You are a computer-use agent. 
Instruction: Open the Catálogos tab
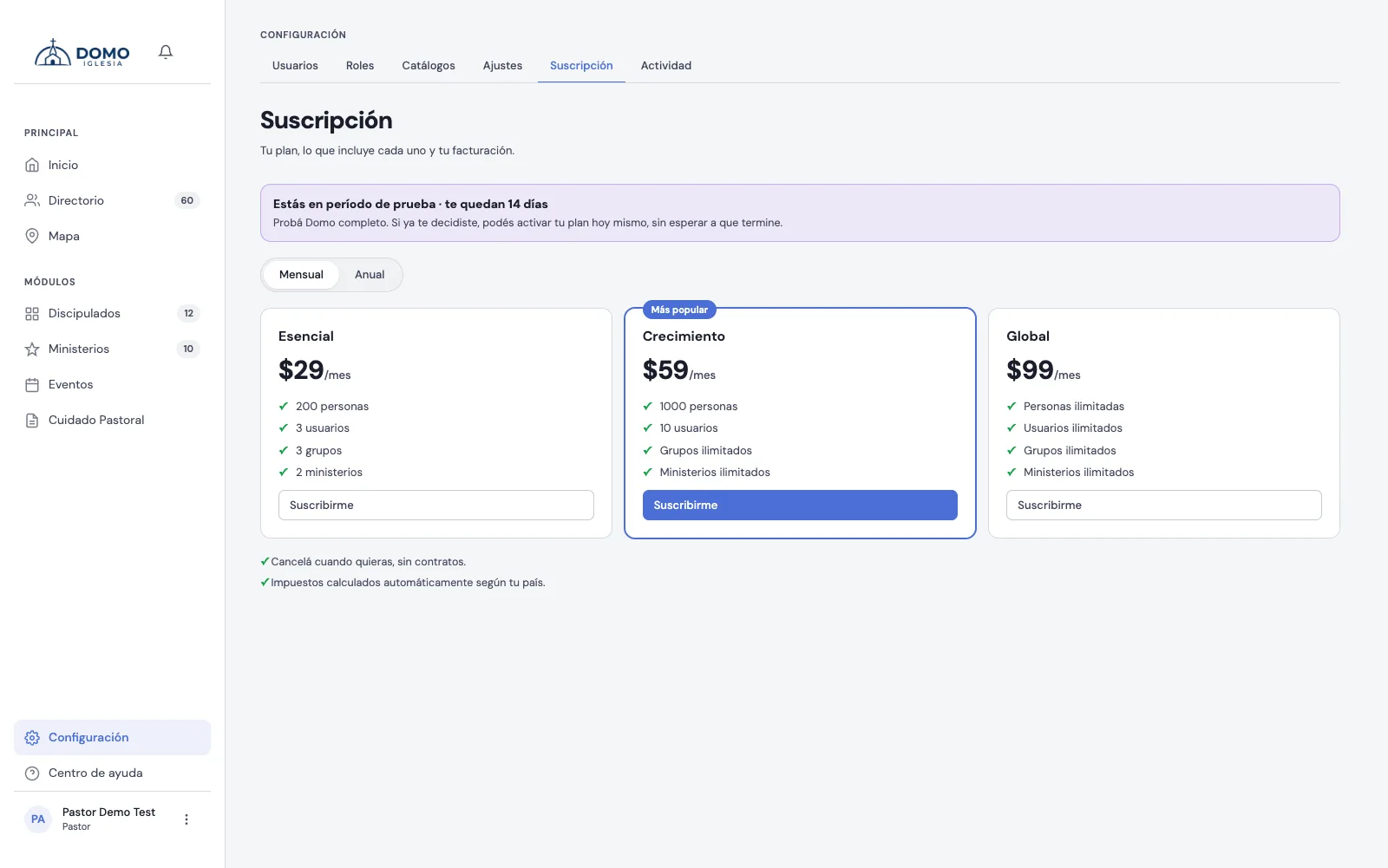(429, 66)
